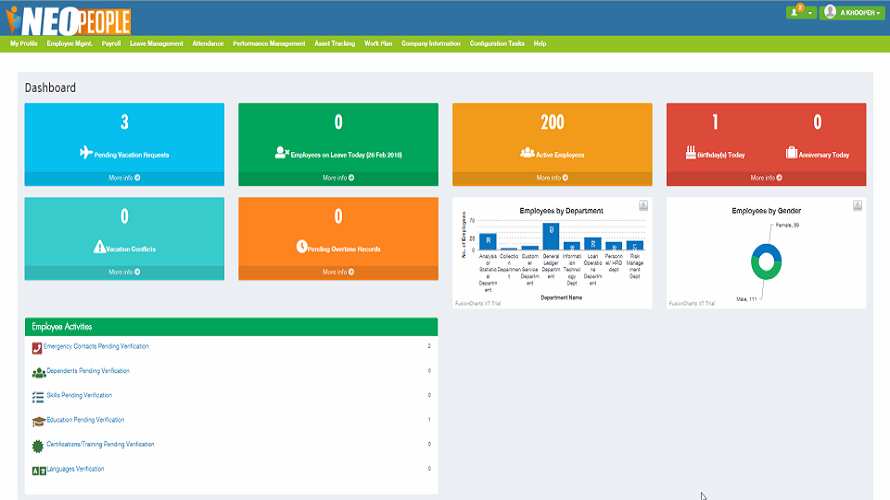Open More info under Pending Vacation Requests

(124, 178)
